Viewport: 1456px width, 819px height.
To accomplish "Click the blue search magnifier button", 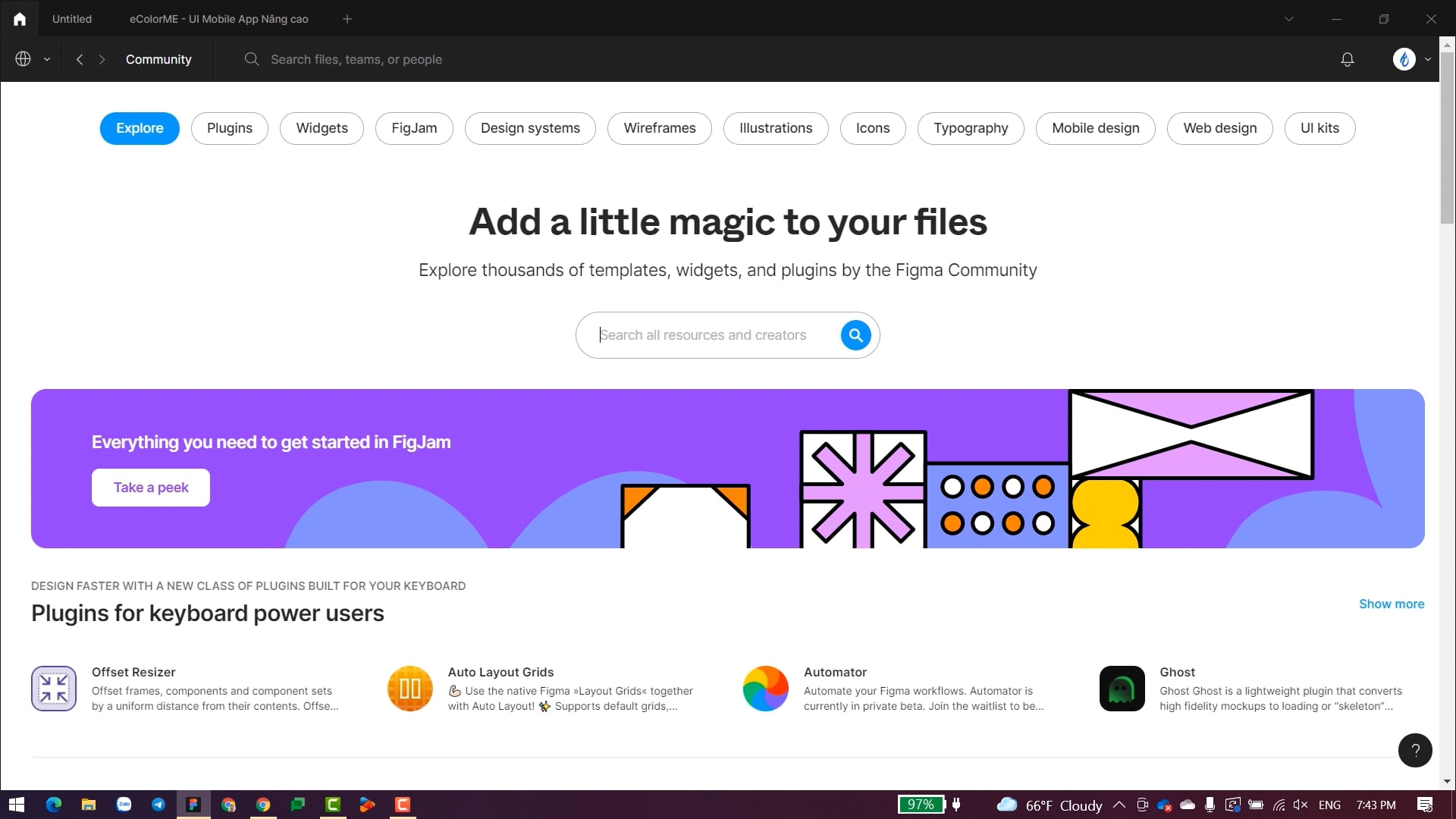I will pyautogui.click(x=855, y=335).
